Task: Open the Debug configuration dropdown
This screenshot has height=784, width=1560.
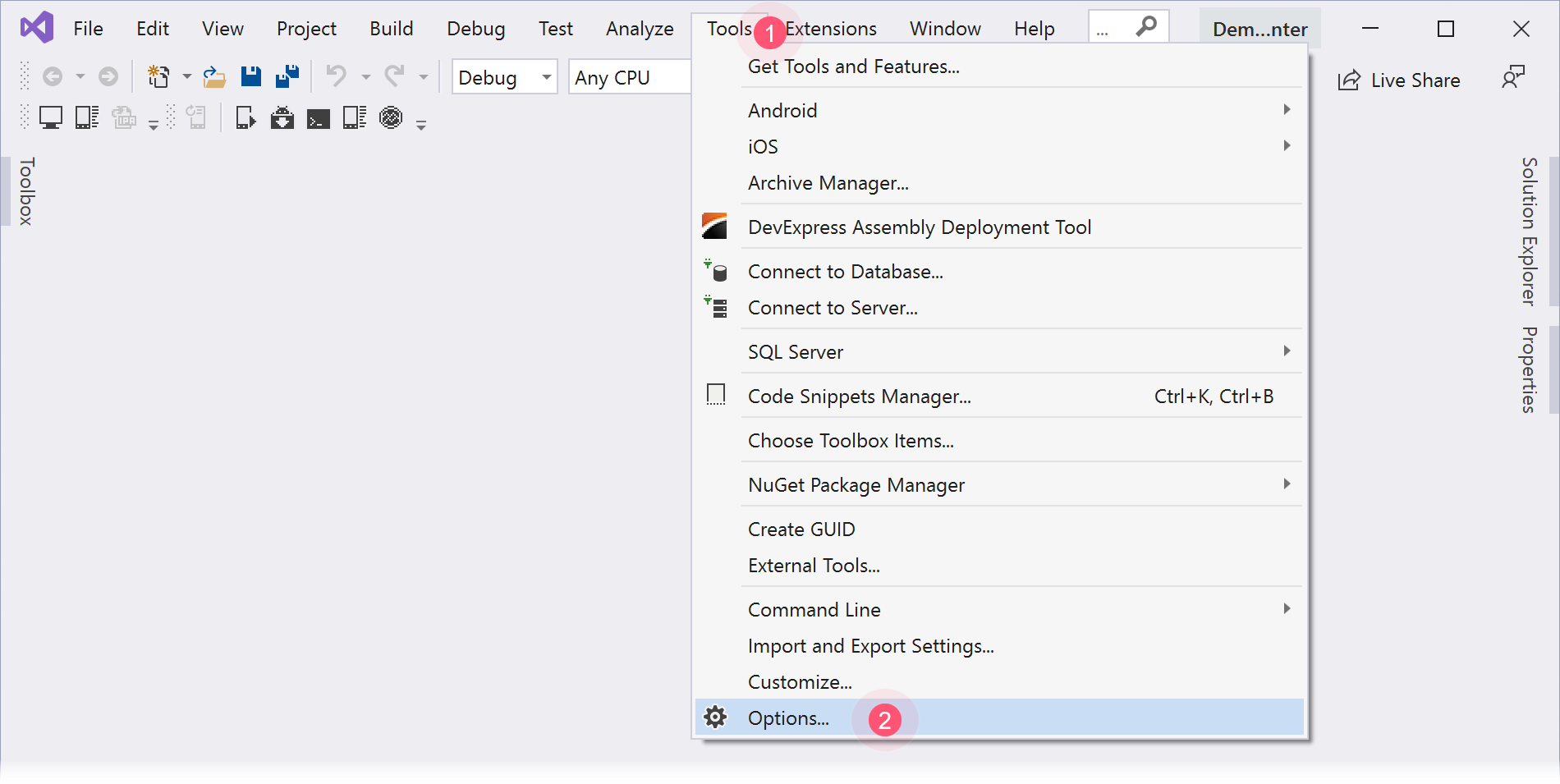Action: point(504,77)
